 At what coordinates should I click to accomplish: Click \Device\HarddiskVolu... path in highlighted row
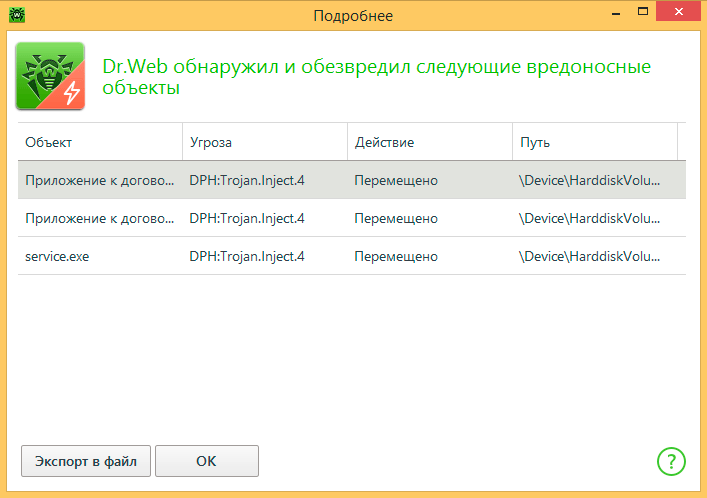589,180
